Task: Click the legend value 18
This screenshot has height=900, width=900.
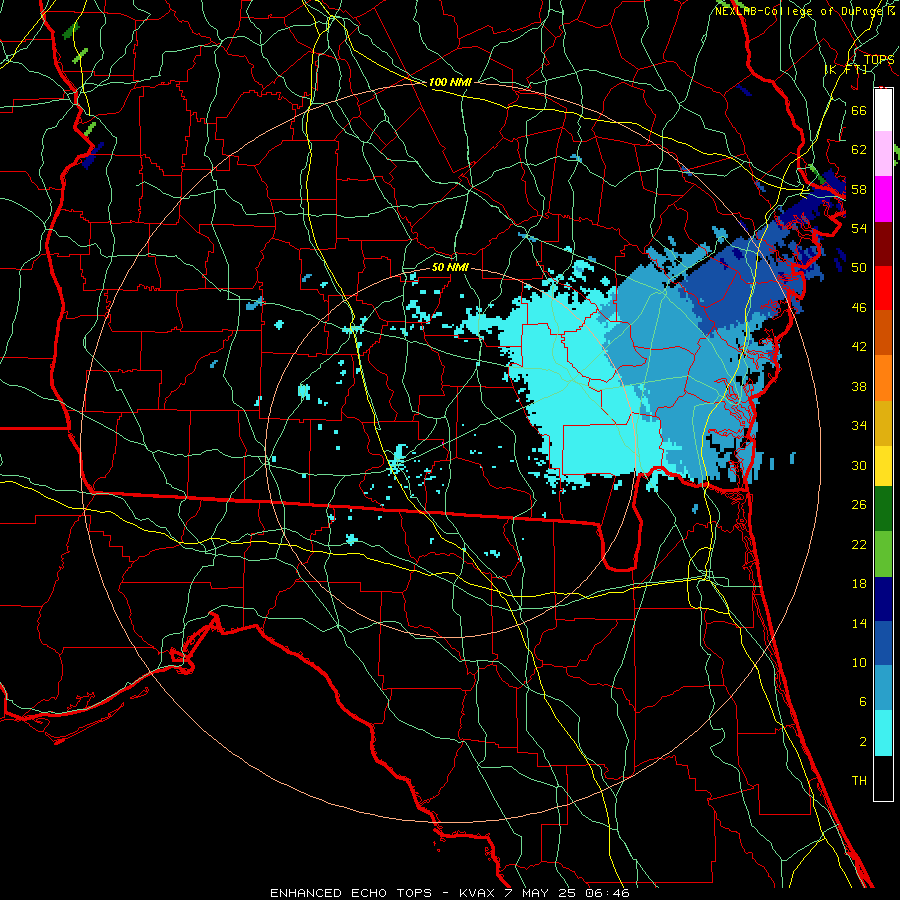Action: click(x=859, y=584)
